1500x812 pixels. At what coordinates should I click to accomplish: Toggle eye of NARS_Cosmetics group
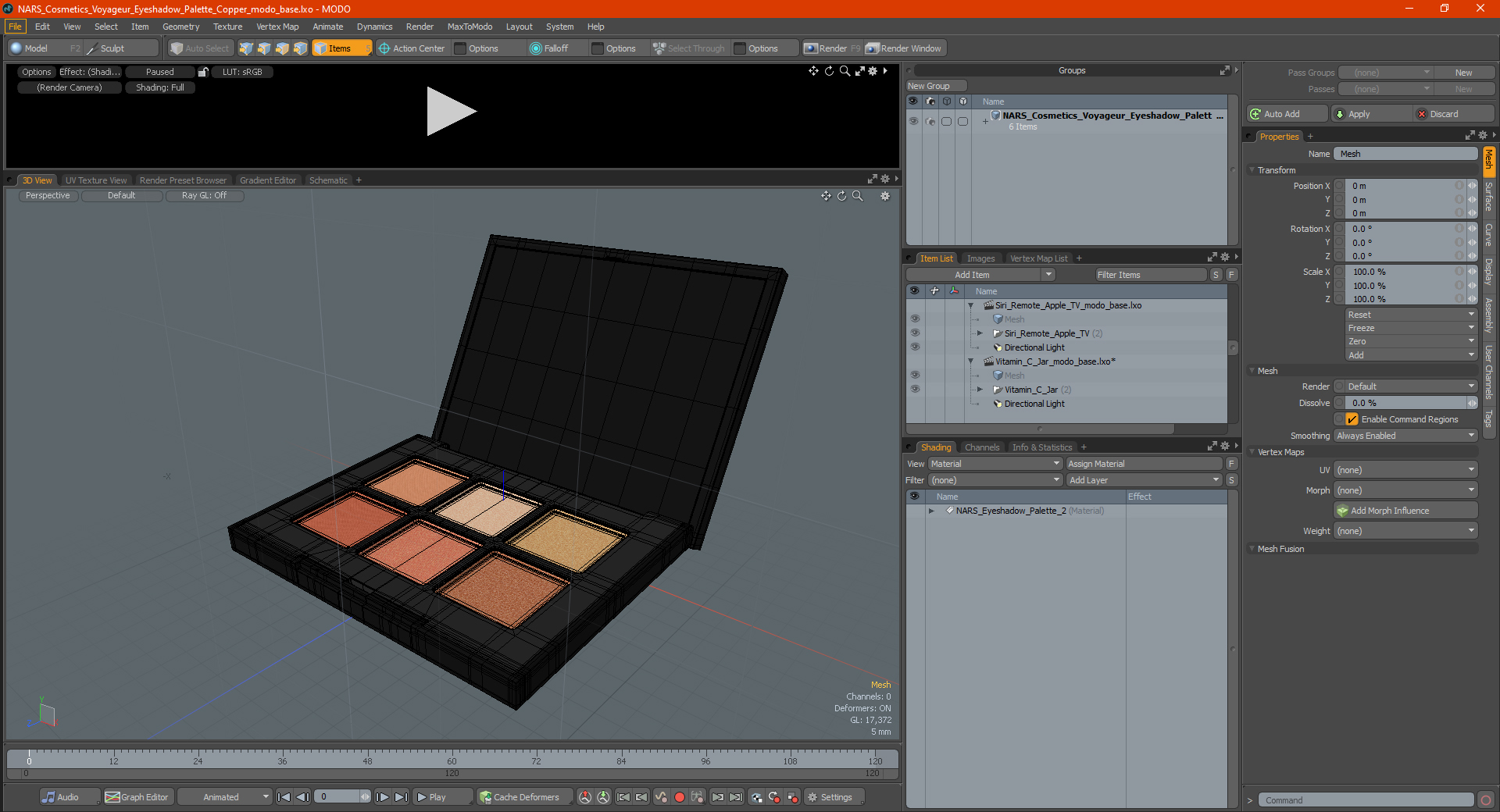coord(913,122)
